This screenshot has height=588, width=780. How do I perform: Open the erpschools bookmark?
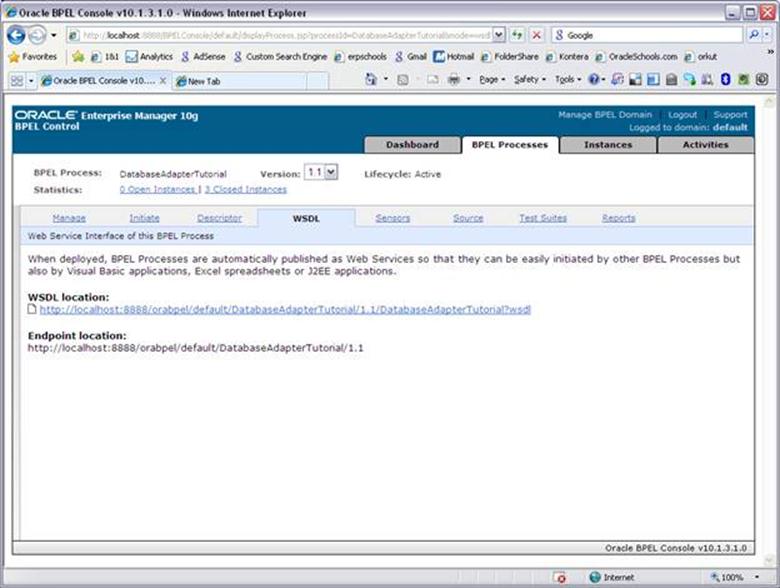pos(361,57)
